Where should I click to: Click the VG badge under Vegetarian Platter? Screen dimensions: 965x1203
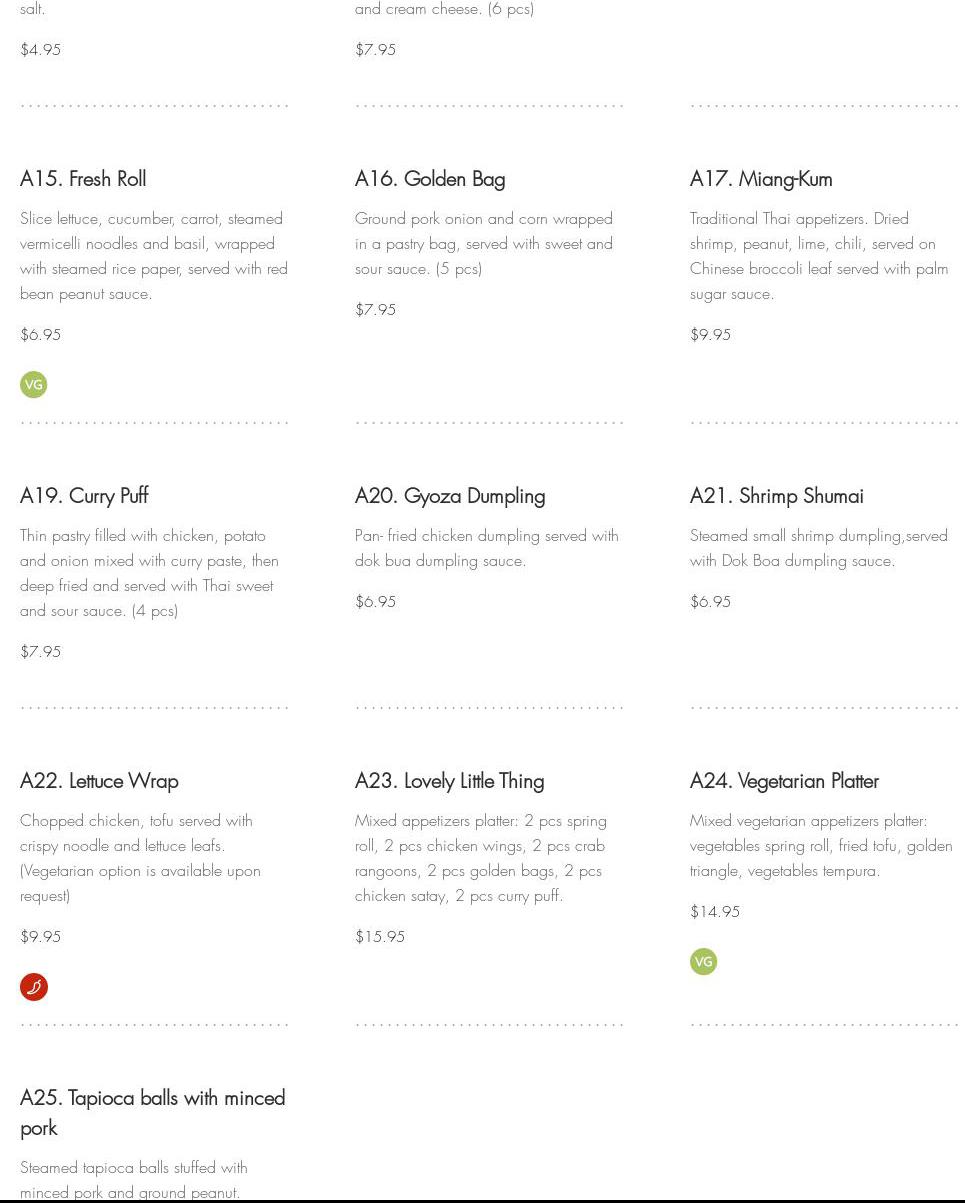pos(704,962)
